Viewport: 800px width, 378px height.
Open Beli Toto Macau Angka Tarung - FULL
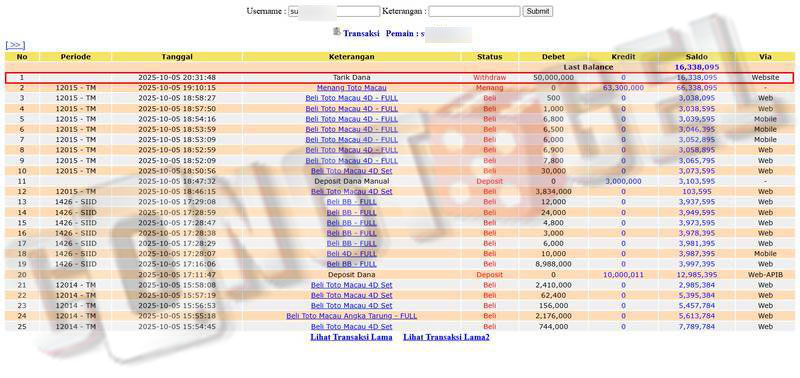click(x=352, y=316)
